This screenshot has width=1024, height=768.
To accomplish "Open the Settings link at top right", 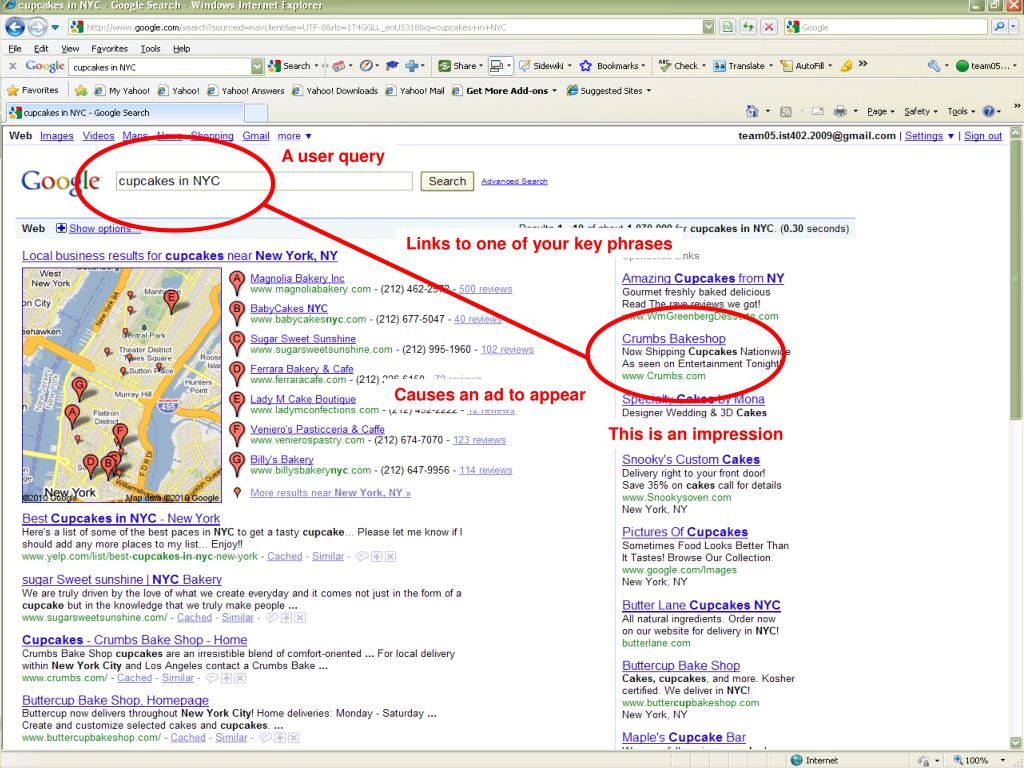I will pyautogui.click(x=923, y=136).
